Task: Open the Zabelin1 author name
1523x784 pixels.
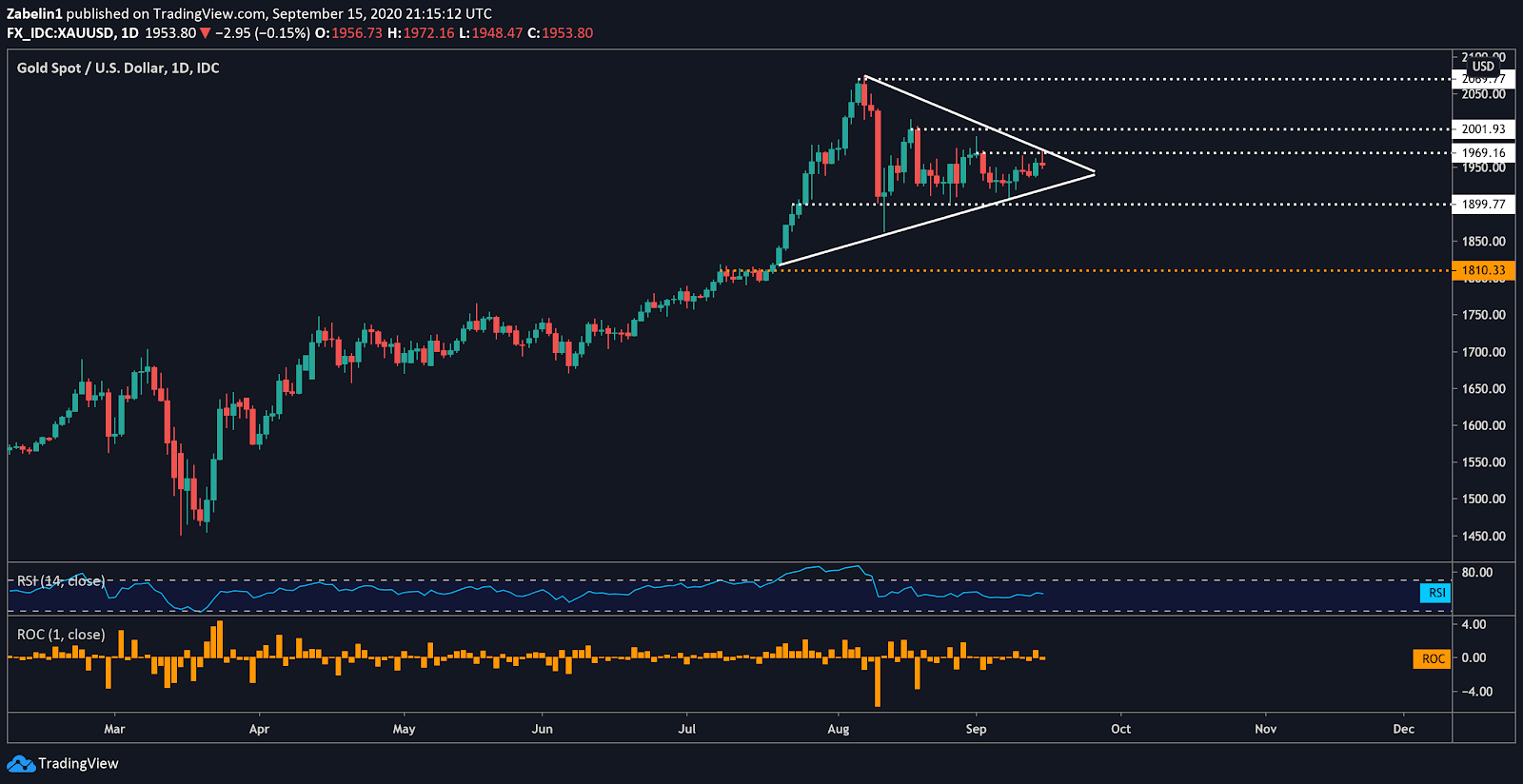Action: (34, 13)
